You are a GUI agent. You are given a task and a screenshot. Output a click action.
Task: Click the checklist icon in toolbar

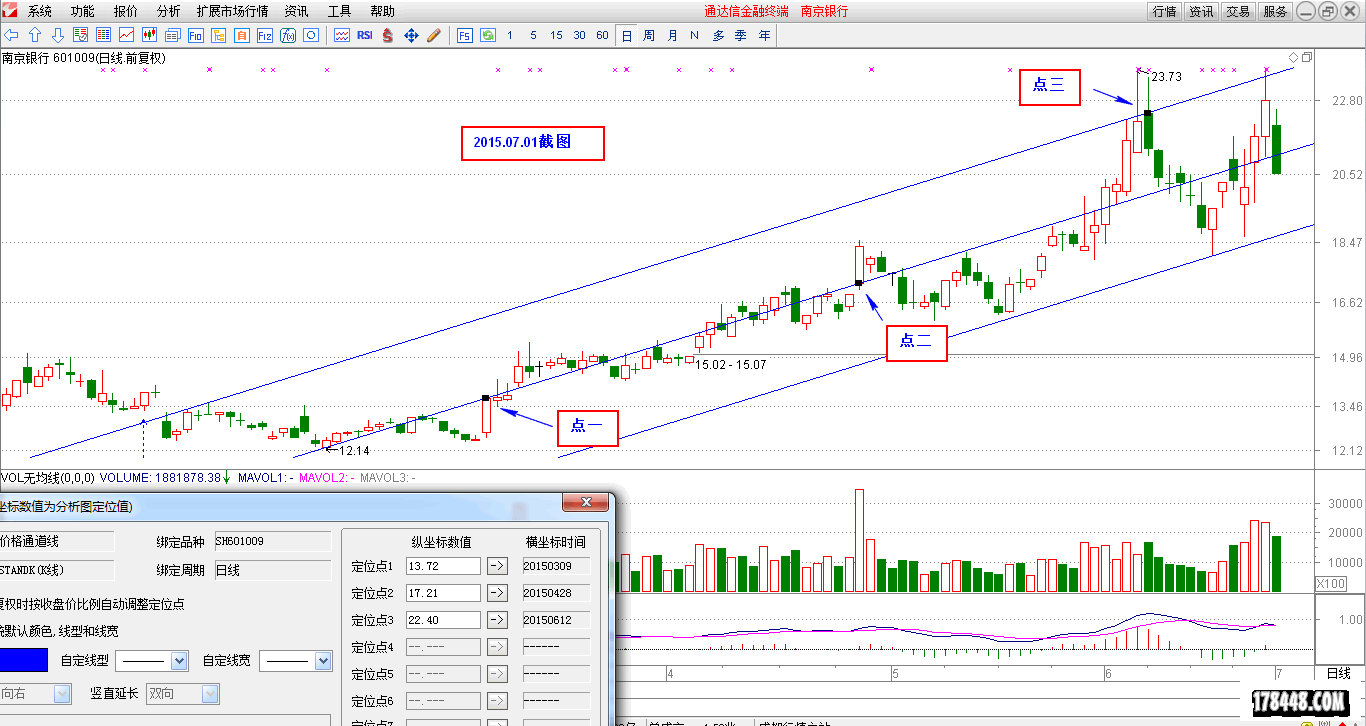coord(80,35)
